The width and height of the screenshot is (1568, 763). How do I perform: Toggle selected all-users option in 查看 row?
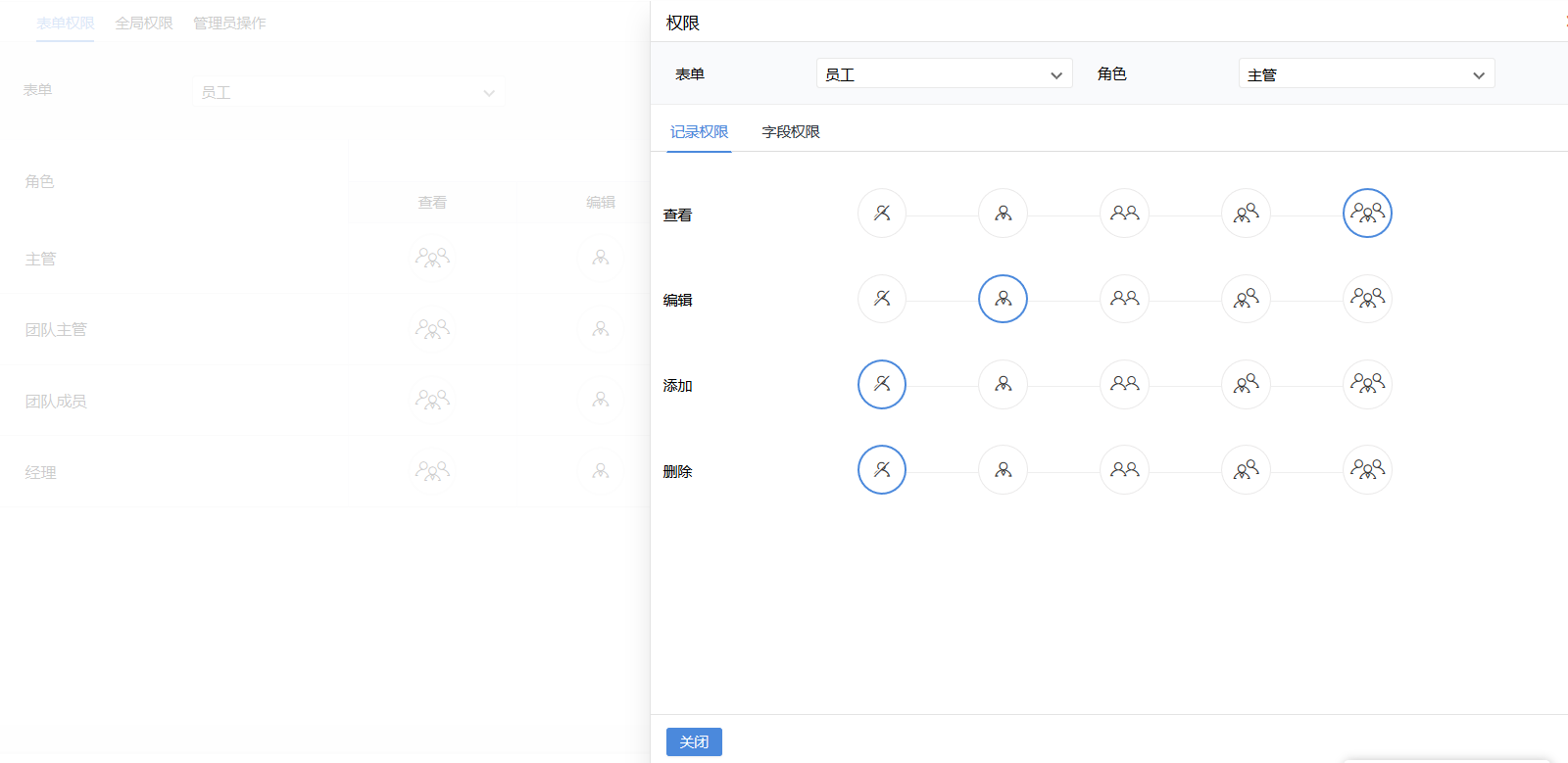tap(1367, 213)
